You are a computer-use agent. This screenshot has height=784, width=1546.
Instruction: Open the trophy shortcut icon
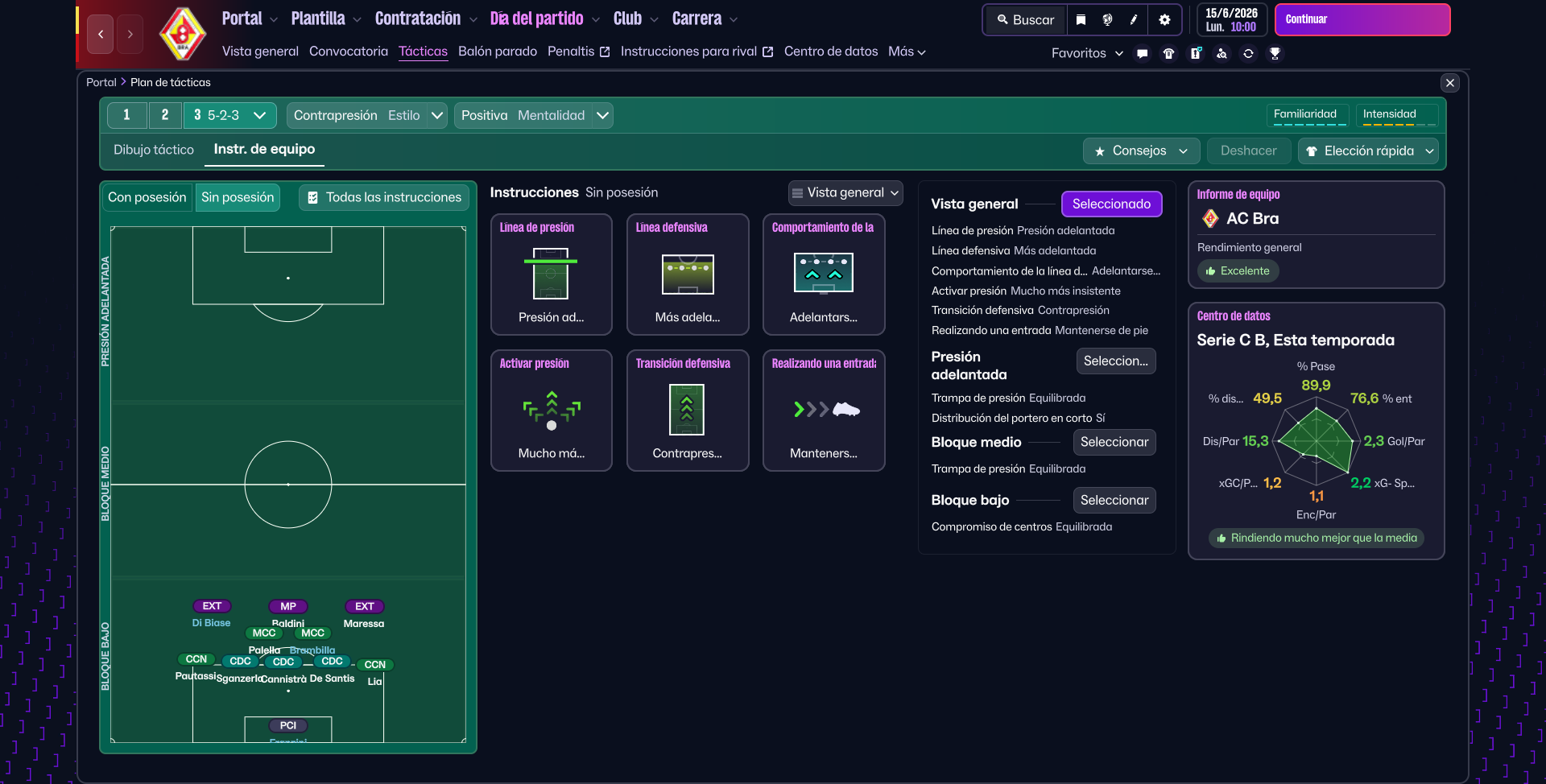point(1275,54)
